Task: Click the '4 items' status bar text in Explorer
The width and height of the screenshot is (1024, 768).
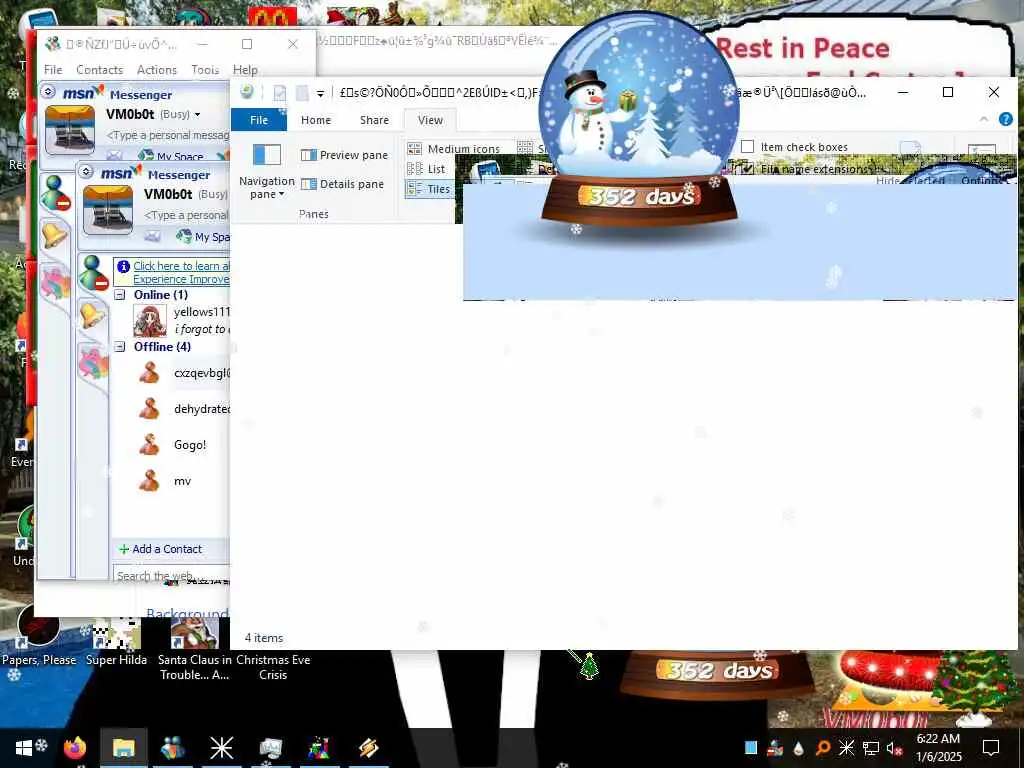Action: tap(264, 638)
